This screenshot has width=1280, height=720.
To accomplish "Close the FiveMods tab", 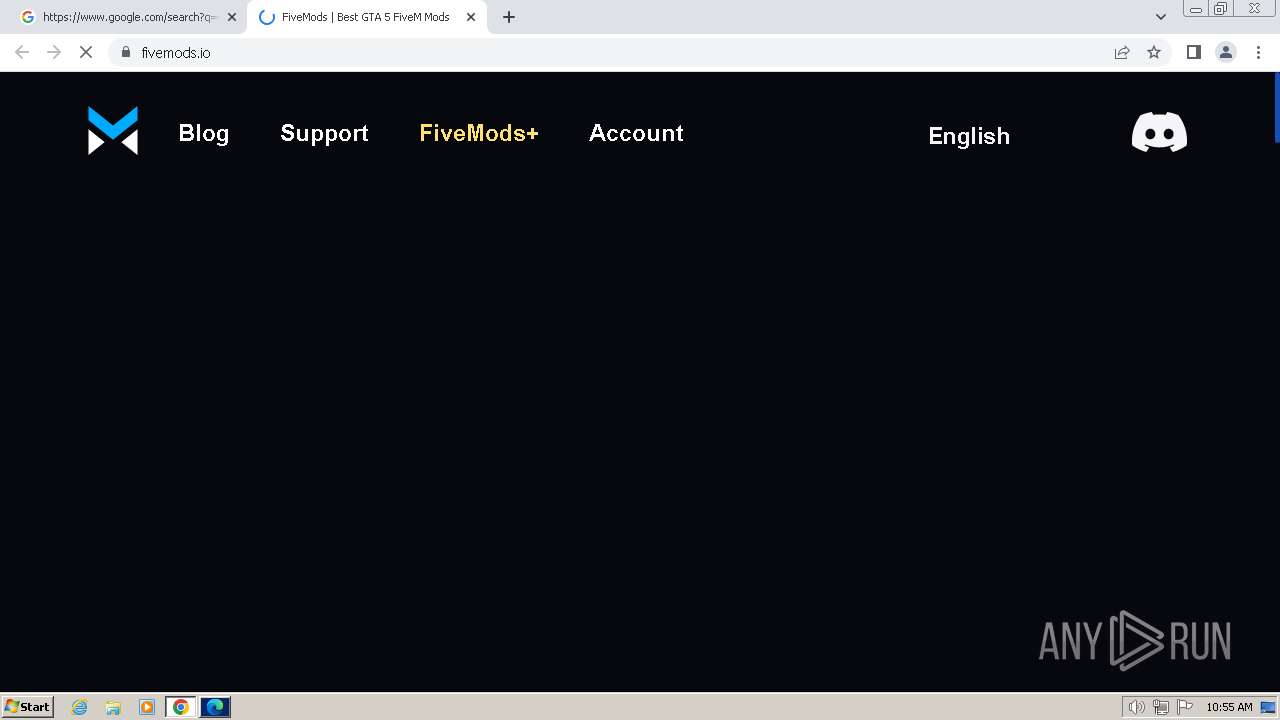I will pyautogui.click(x=471, y=17).
